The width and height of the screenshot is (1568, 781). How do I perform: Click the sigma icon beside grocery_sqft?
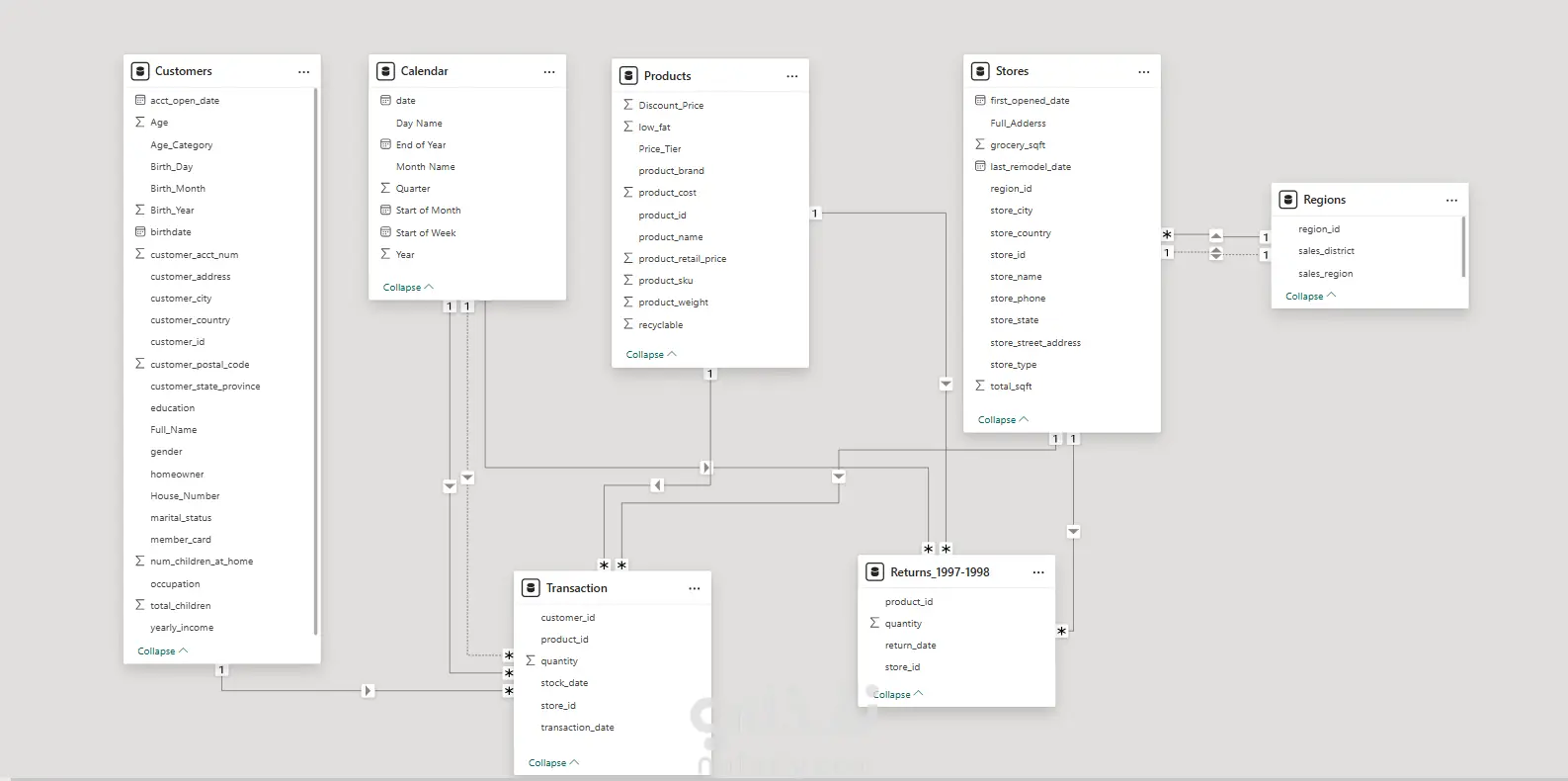pos(980,144)
